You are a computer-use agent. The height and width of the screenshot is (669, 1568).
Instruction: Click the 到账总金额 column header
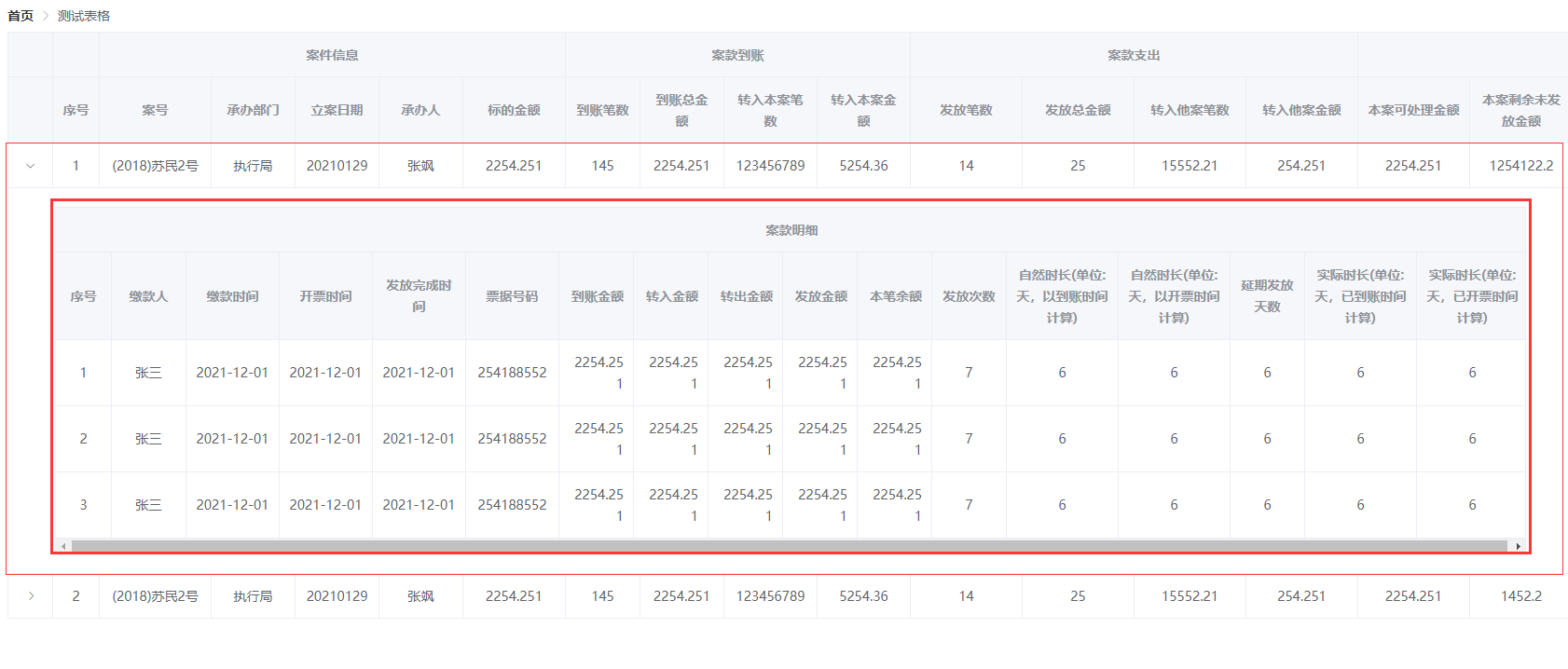point(681,110)
